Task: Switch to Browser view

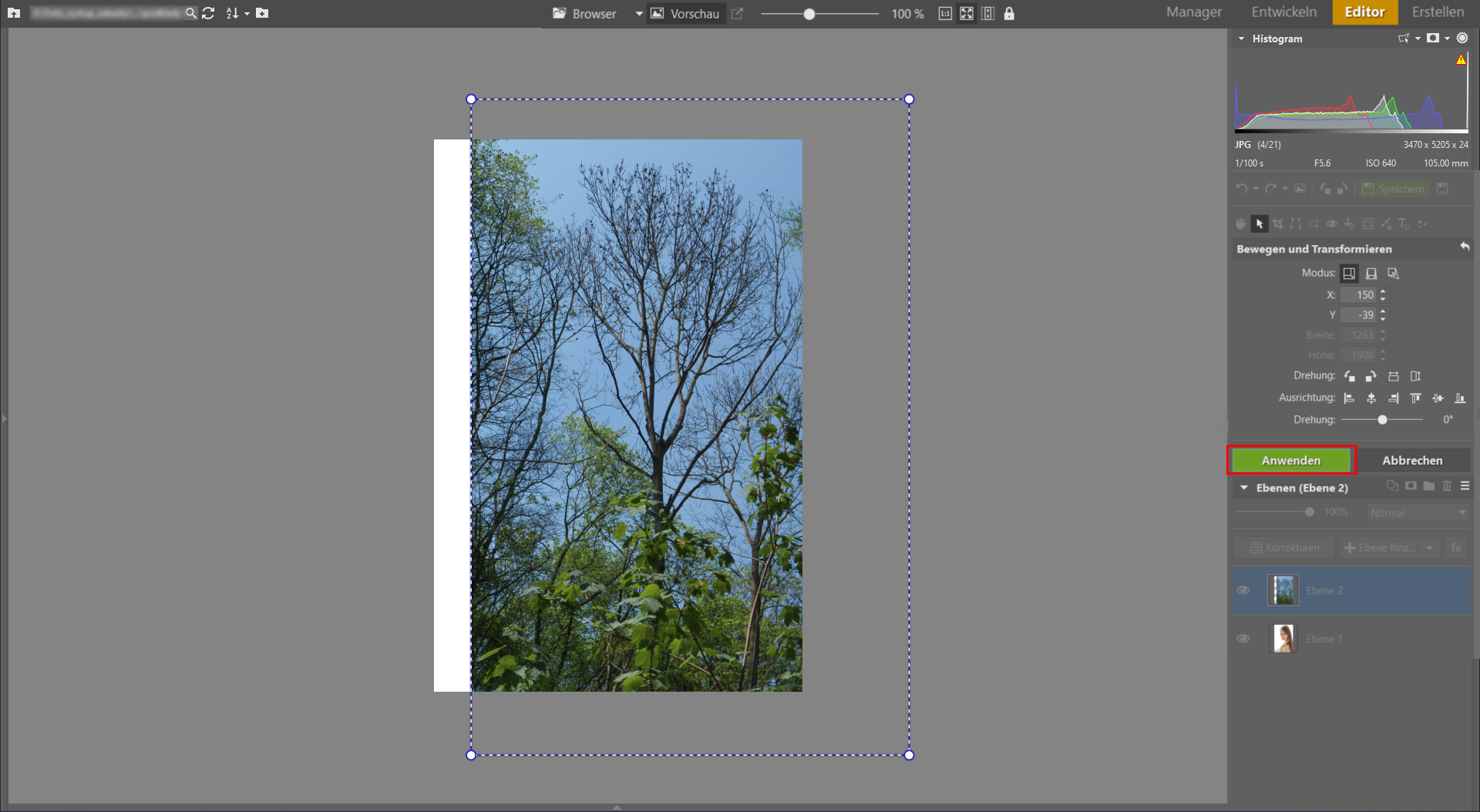Action: [585, 13]
